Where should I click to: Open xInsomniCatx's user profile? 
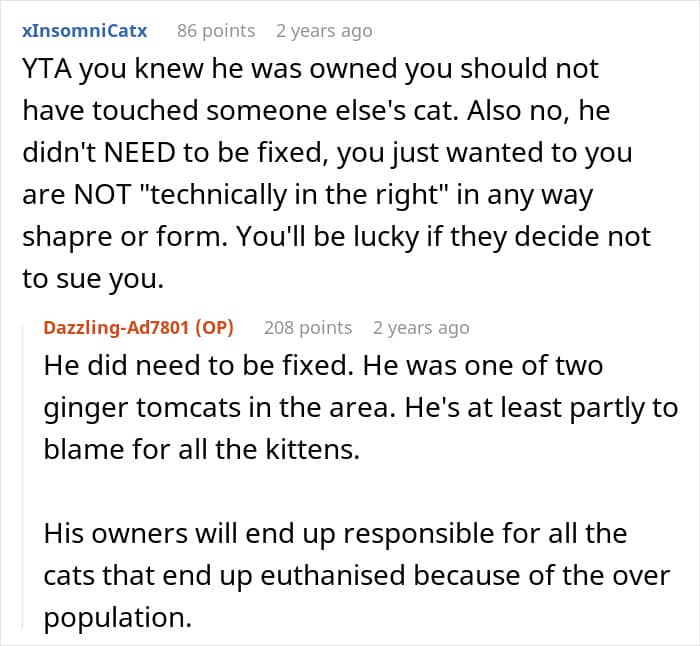85,30
